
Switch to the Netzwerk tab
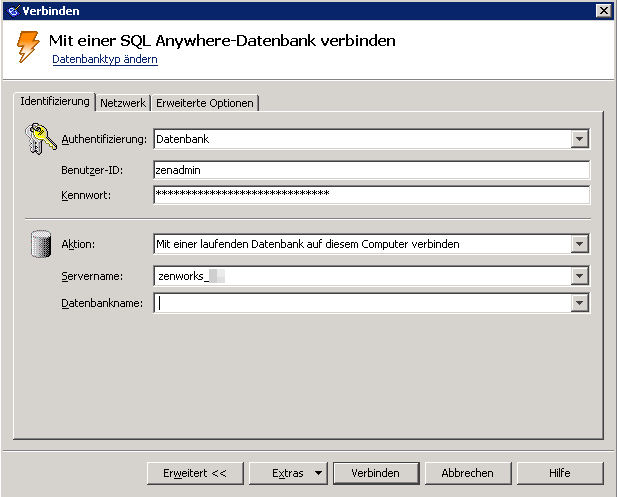click(x=123, y=103)
